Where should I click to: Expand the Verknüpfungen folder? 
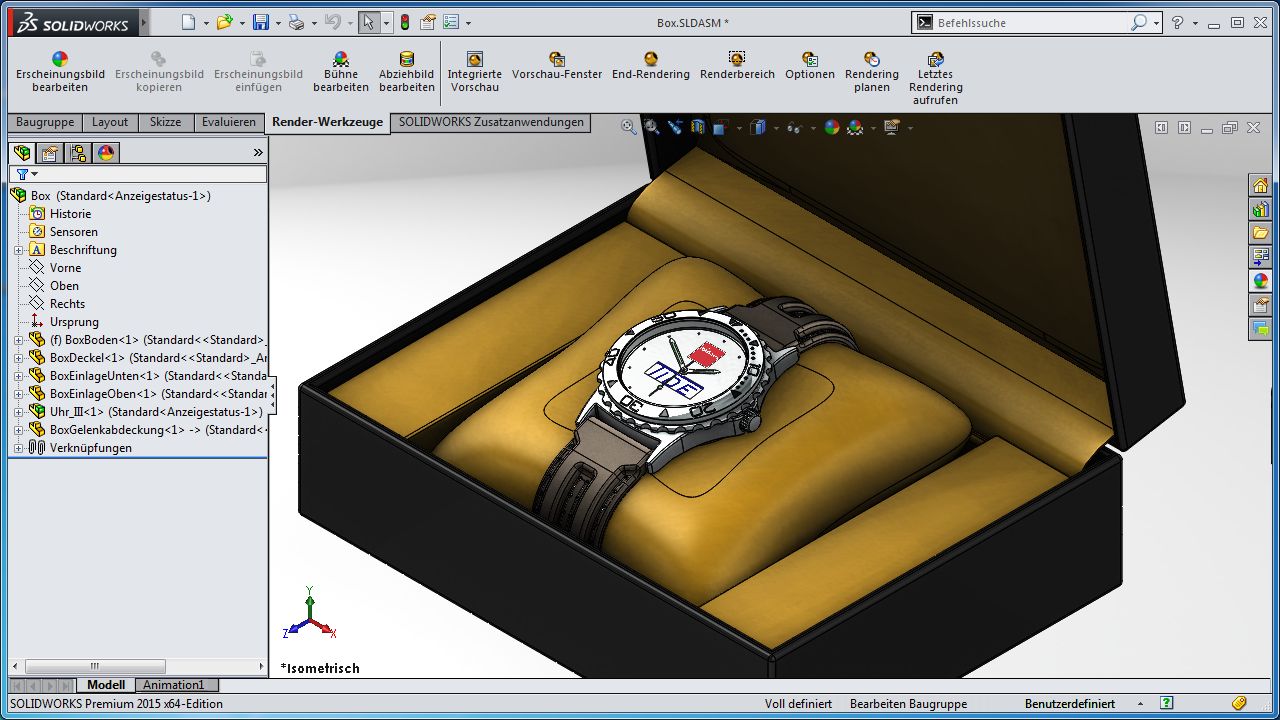18,448
